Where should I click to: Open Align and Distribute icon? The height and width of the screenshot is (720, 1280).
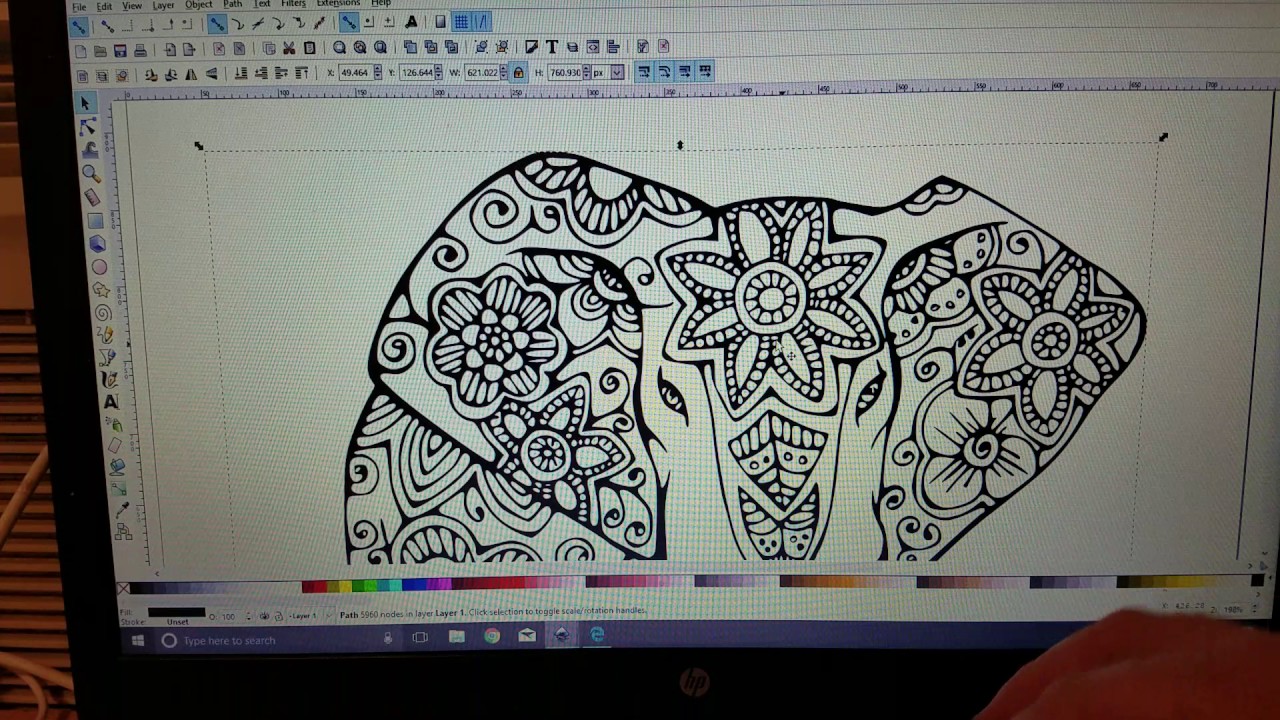point(613,47)
